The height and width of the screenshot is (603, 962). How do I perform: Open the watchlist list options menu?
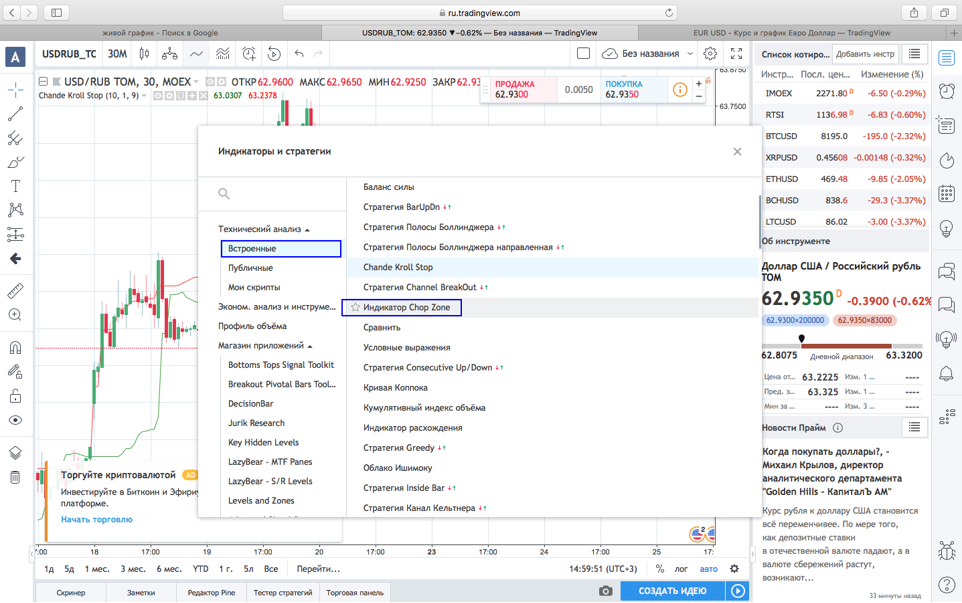[914, 54]
